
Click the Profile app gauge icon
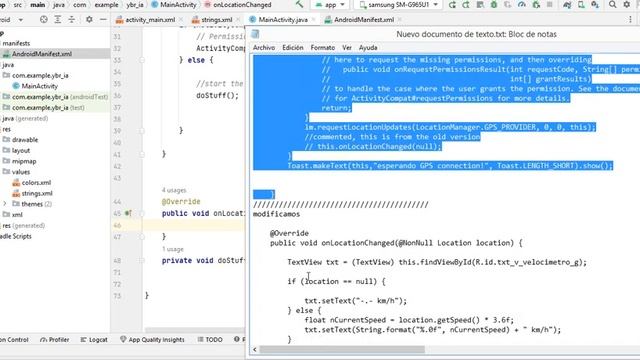pos(522,5)
